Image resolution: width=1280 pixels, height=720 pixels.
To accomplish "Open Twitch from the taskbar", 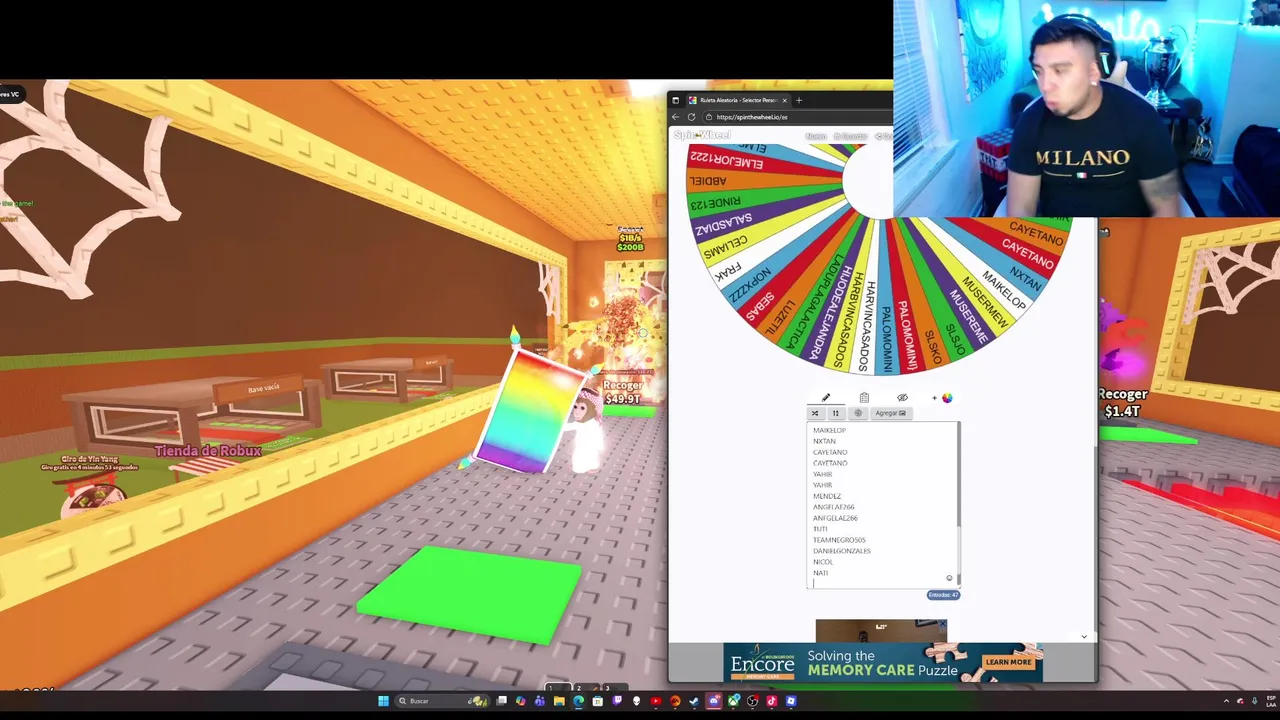I will pyautogui.click(x=617, y=701).
